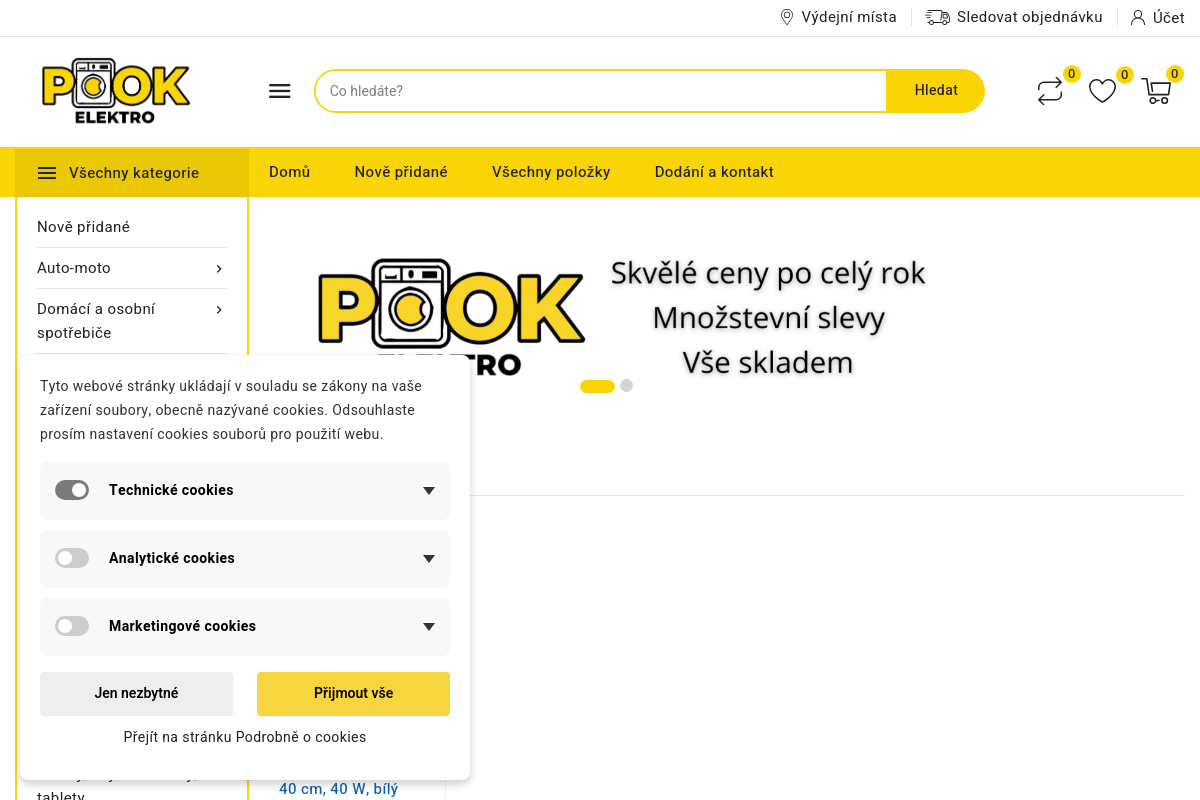Enable the Marketingové cookies toggle
This screenshot has height=800, width=1200.
[72, 626]
